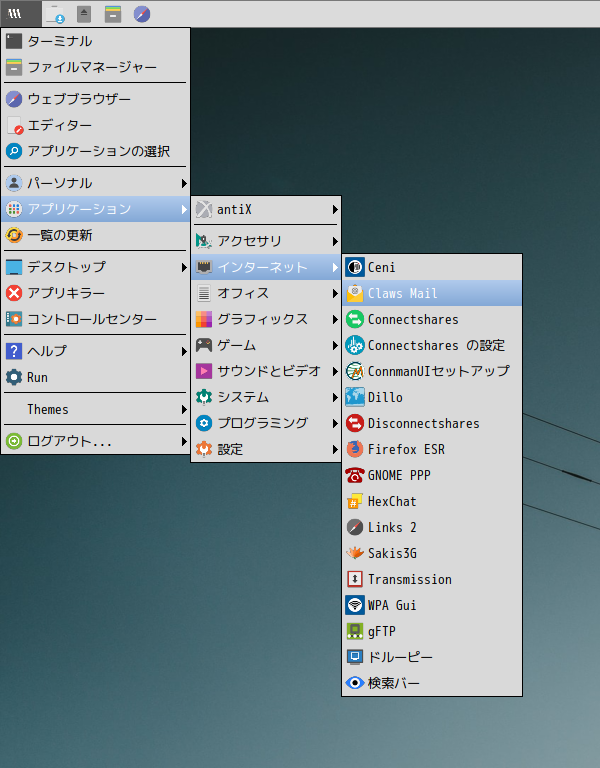This screenshot has width=600, height=768.
Task: Click the Run gear icon
Action: click(14, 377)
